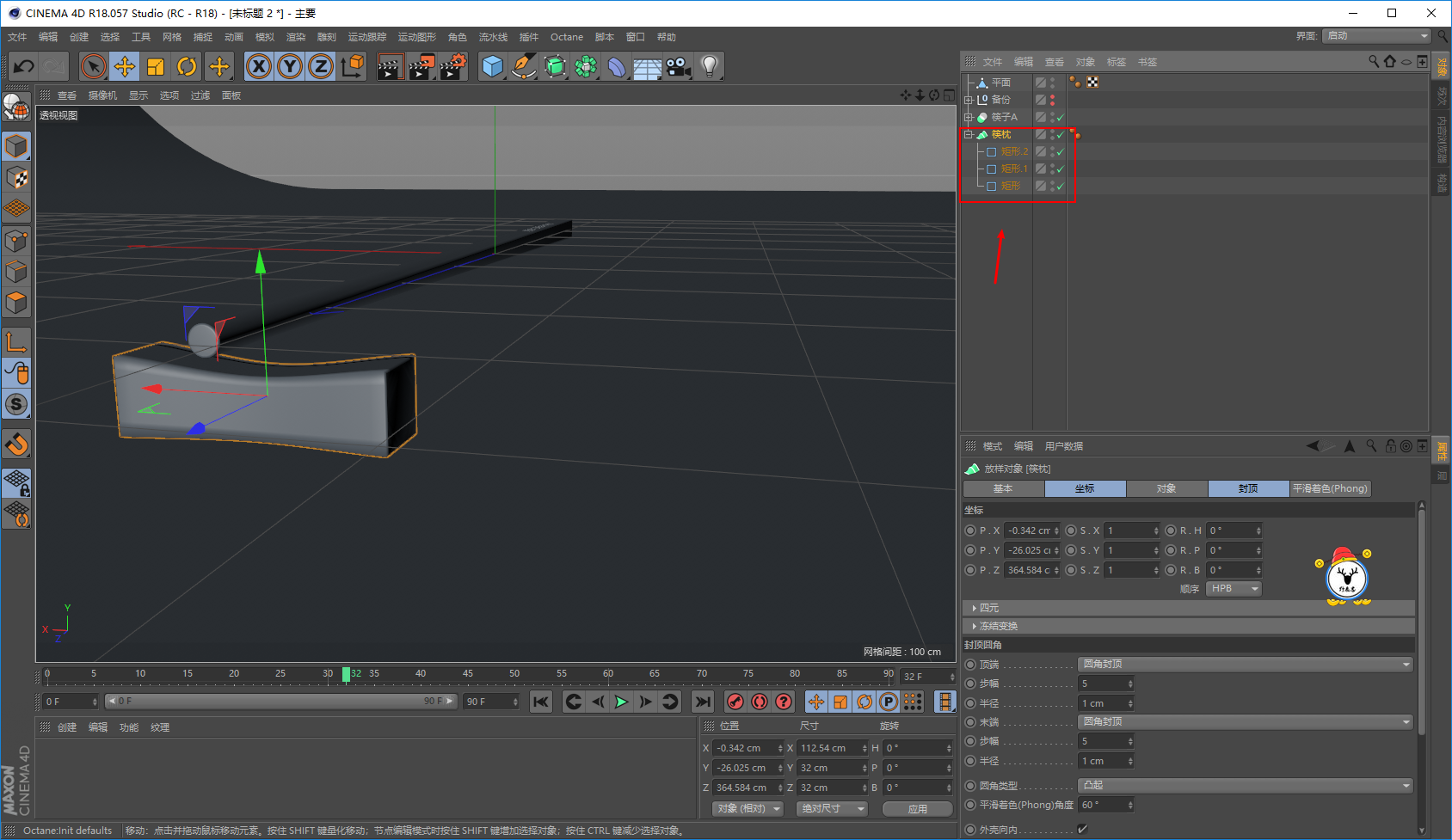
Task: Click the Render to Picture Viewer icon
Action: (x=421, y=66)
